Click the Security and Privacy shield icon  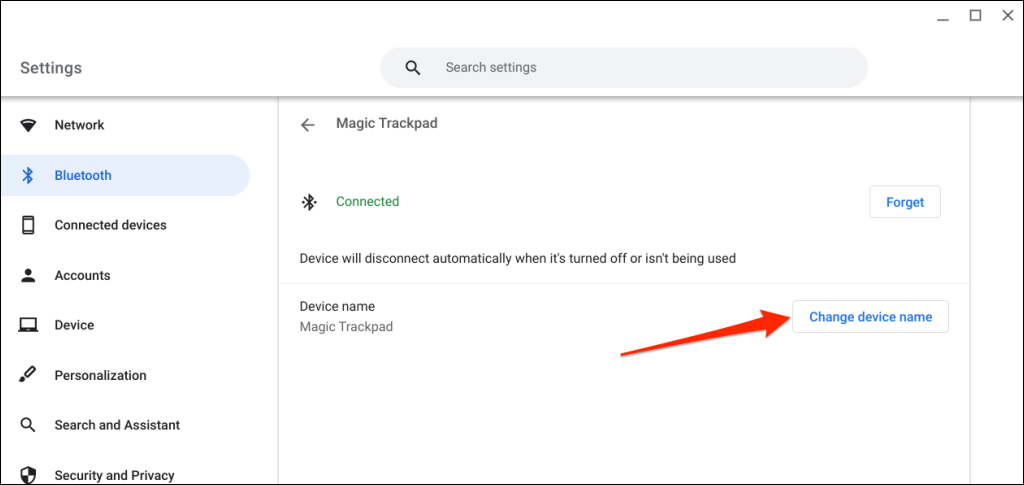point(28,475)
